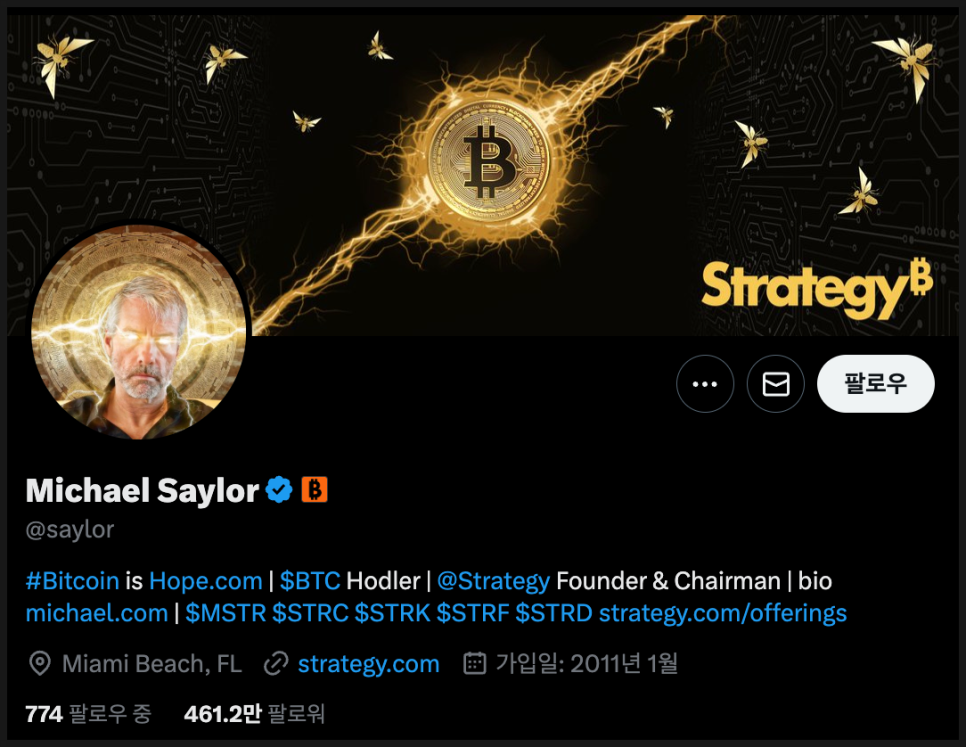The height and width of the screenshot is (747, 966).
Task: Click the orange Bitcoin affiliate badge
Action: [314, 490]
